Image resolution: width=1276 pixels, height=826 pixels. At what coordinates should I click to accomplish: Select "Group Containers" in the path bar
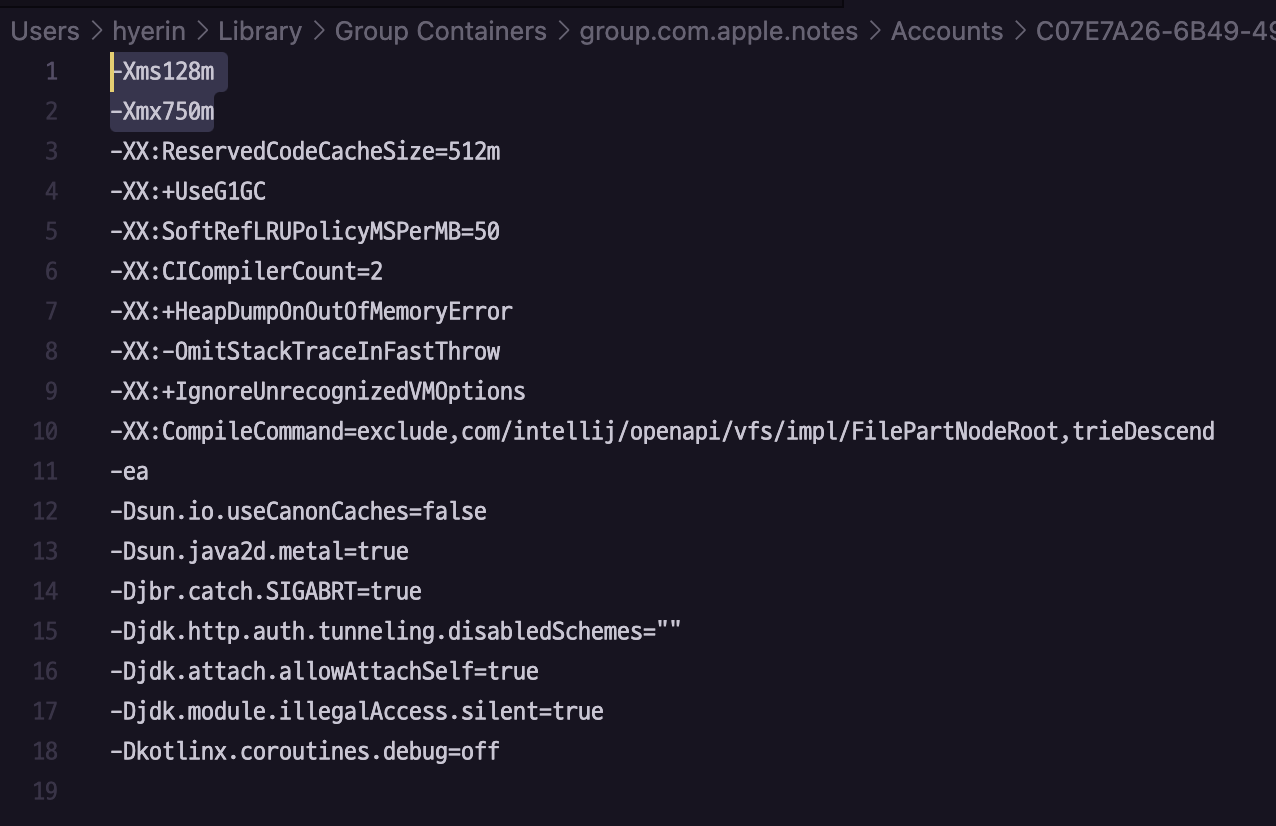[x=440, y=30]
